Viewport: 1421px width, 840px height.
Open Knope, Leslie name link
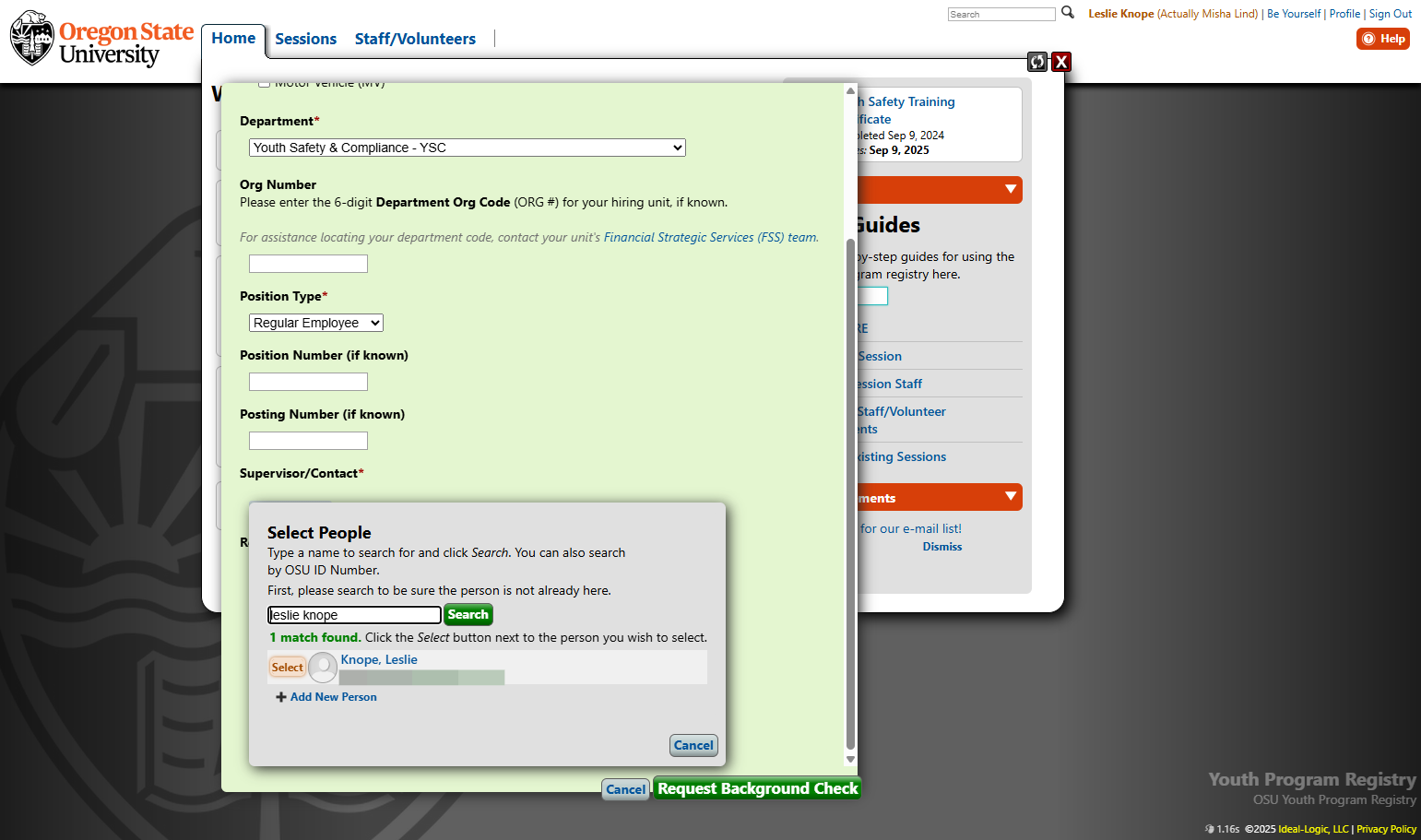(x=379, y=659)
